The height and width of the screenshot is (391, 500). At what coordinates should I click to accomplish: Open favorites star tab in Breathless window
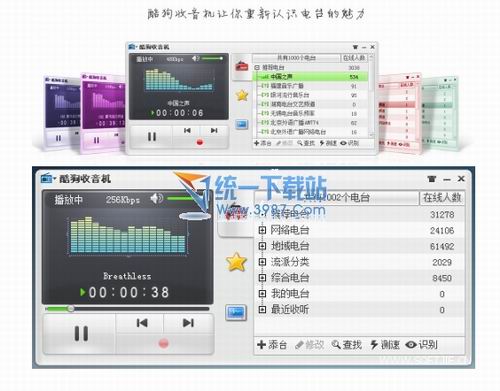pyautogui.click(x=236, y=262)
